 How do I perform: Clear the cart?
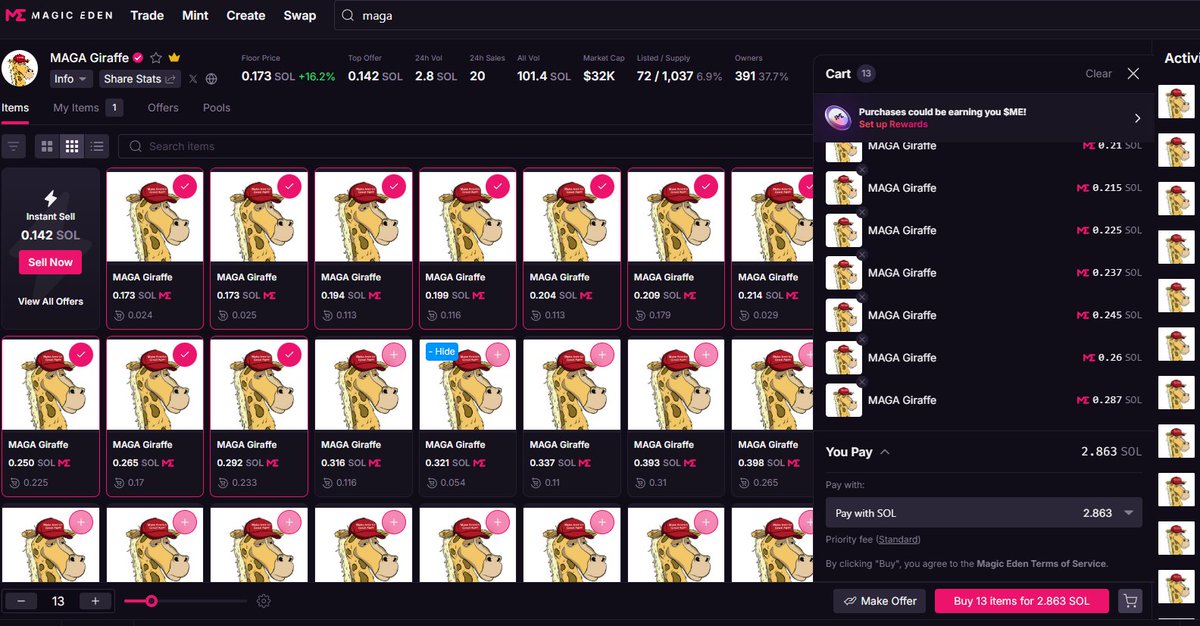pyautogui.click(x=1099, y=74)
